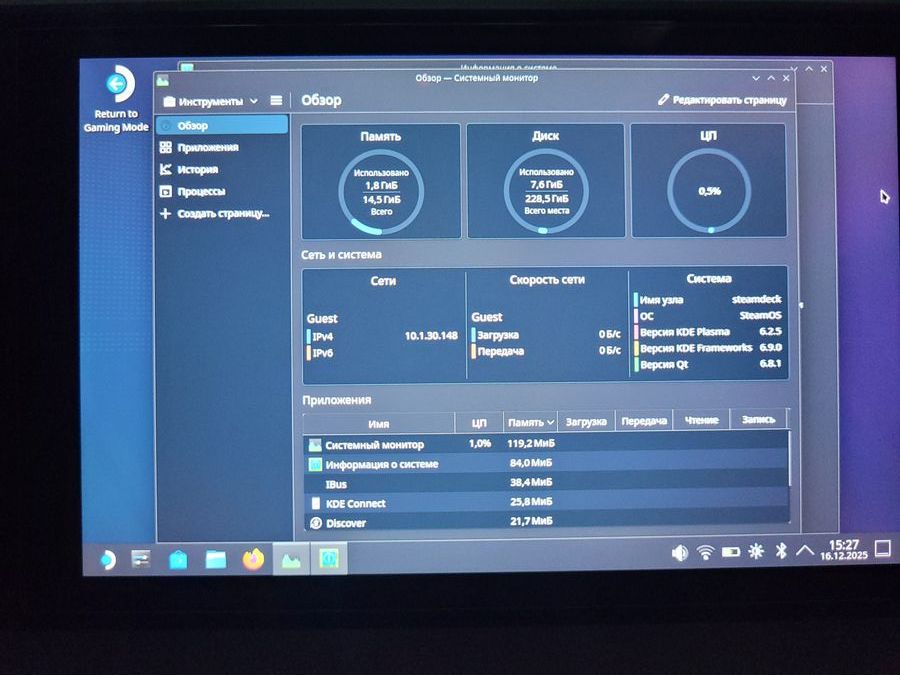Show hidden system tray icons arrow
This screenshot has width=900, height=675.
click(x=806, y=551)
